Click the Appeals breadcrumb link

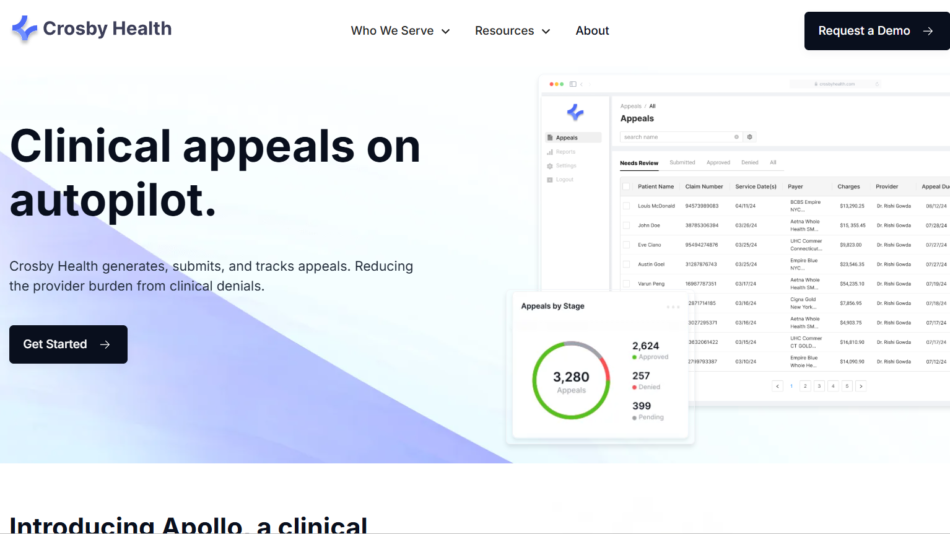(x=631, y=106)
